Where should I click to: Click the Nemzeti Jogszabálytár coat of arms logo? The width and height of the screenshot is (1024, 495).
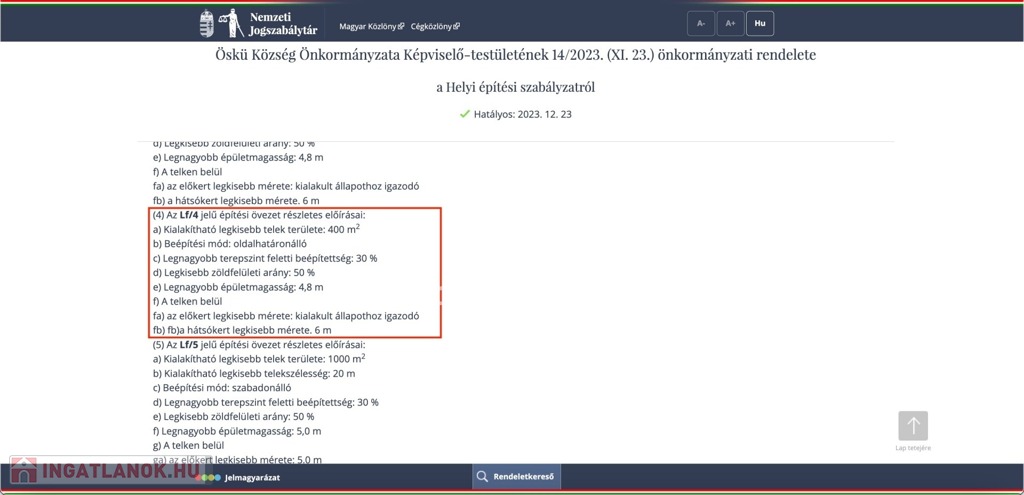pos(207,23)
